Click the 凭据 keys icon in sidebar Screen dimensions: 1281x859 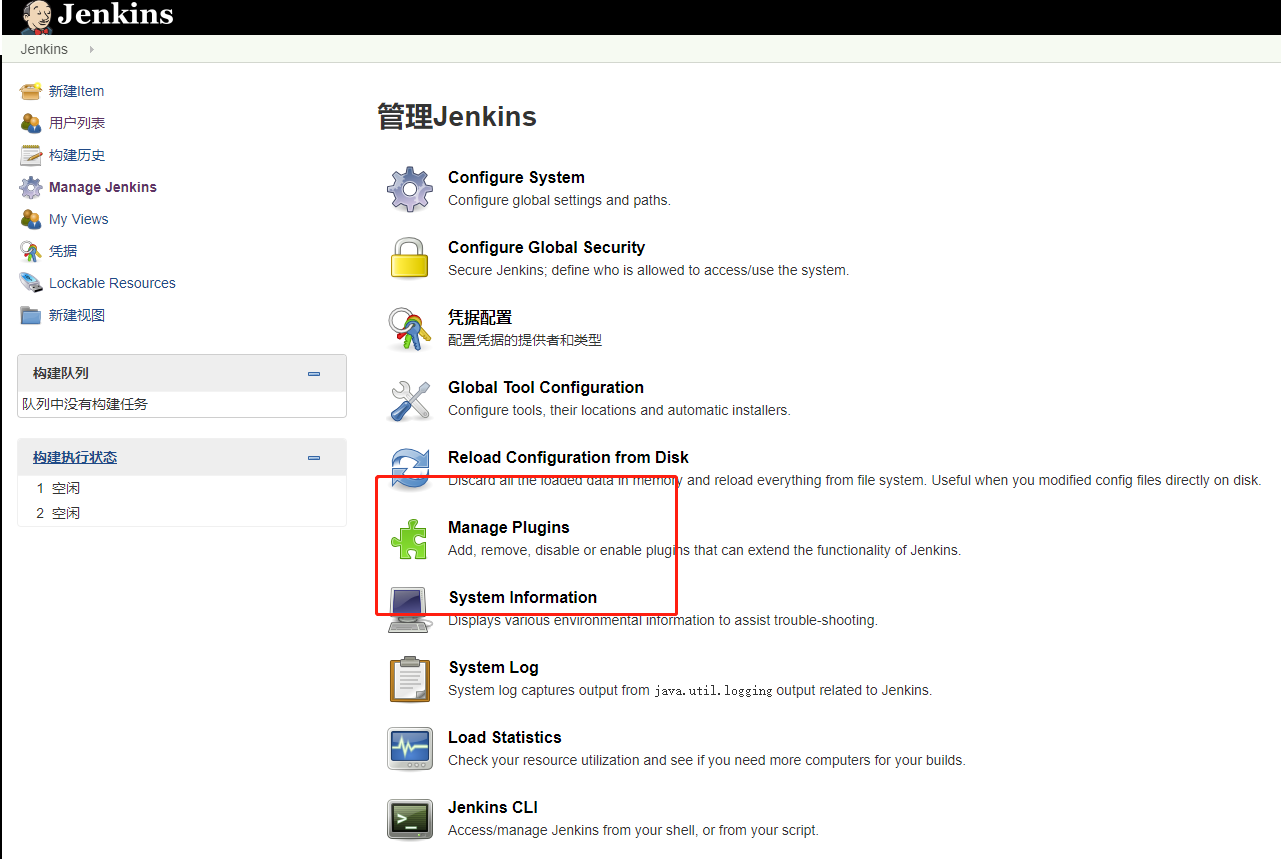tap(31, 251)
